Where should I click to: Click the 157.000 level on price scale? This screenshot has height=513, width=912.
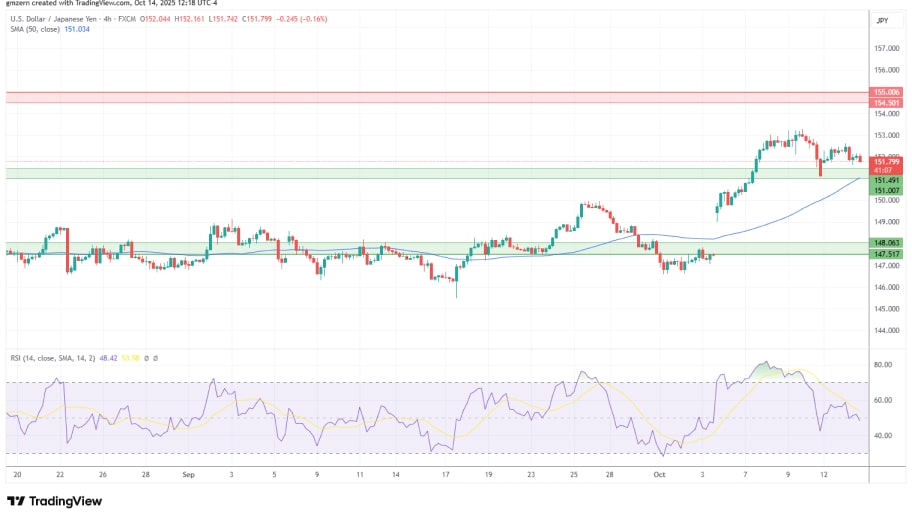(885, 48)
